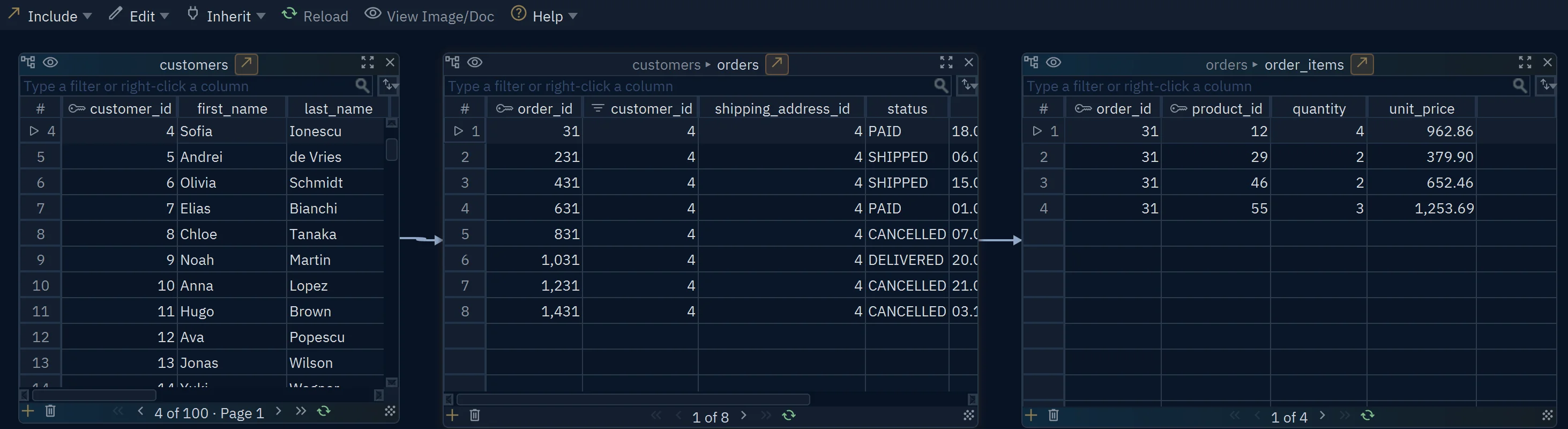Maximize the order_items table panel
The width and height of the screenshot is (1568, 429).
[x=1525, y=62]
